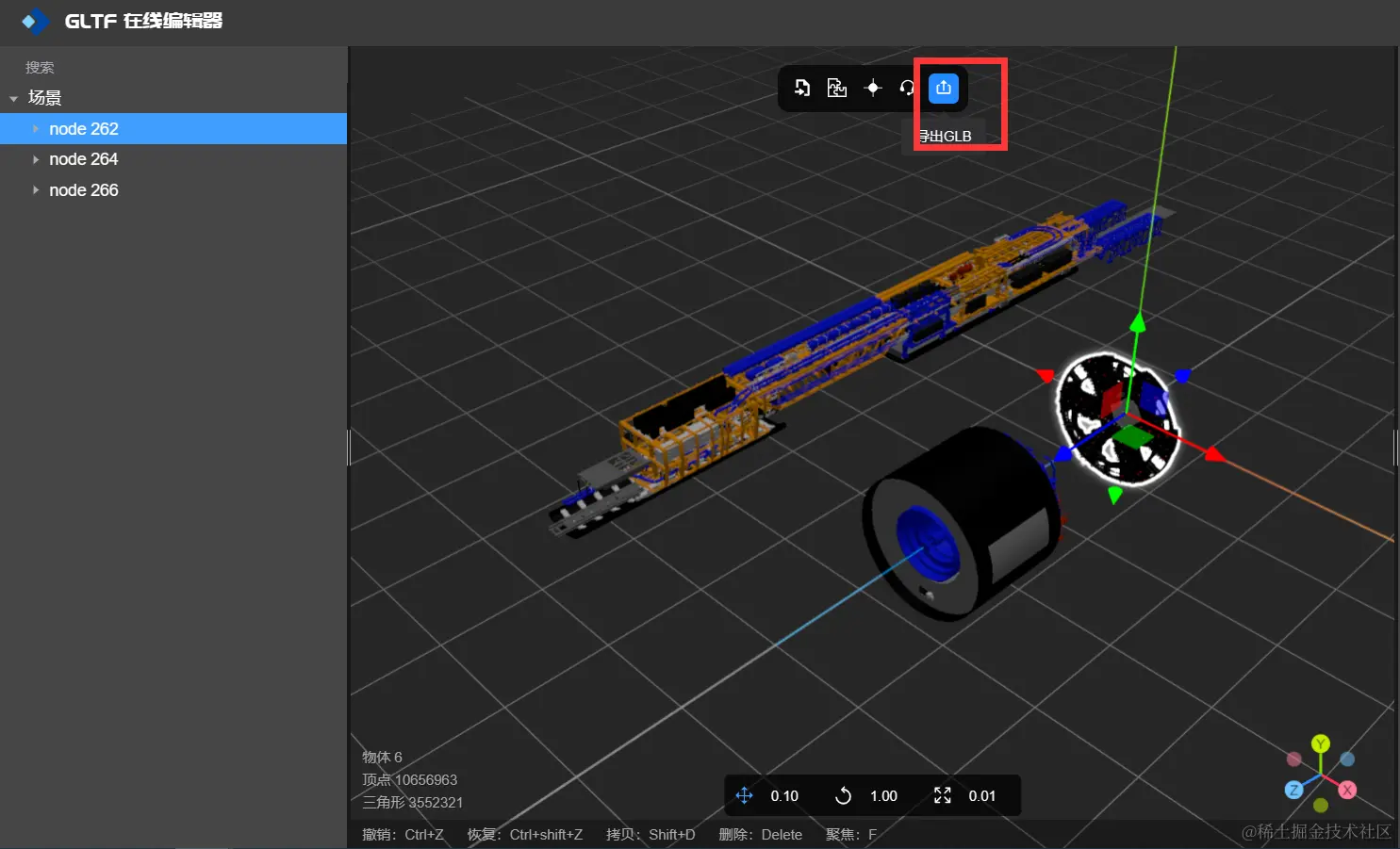Viewport: 1400px width, 849px height.
Task: Click the Y axis on the view gizmo
Action: 1321,743
